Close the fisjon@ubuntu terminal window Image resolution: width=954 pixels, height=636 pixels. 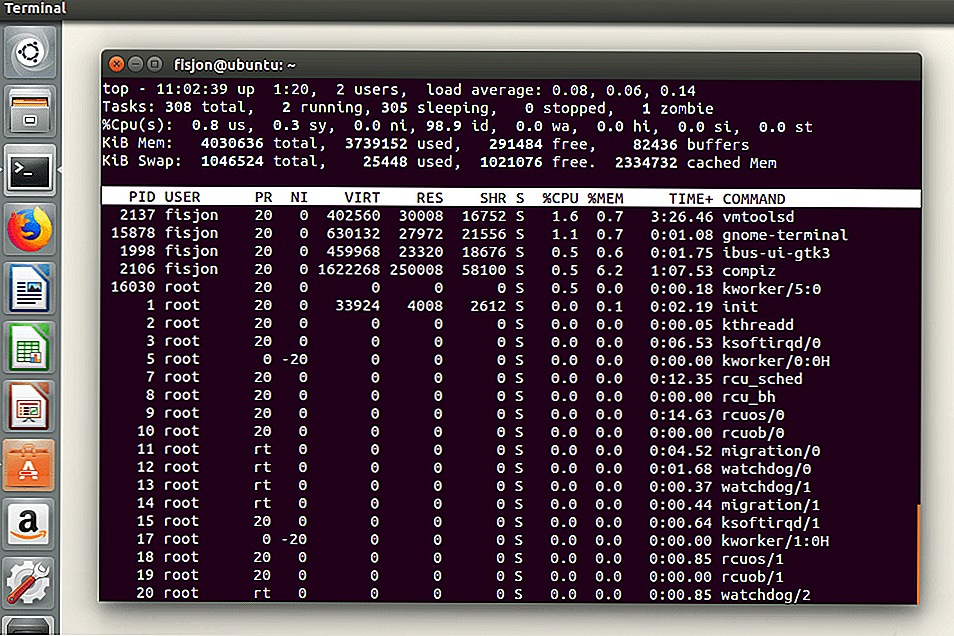click(116, 64)
